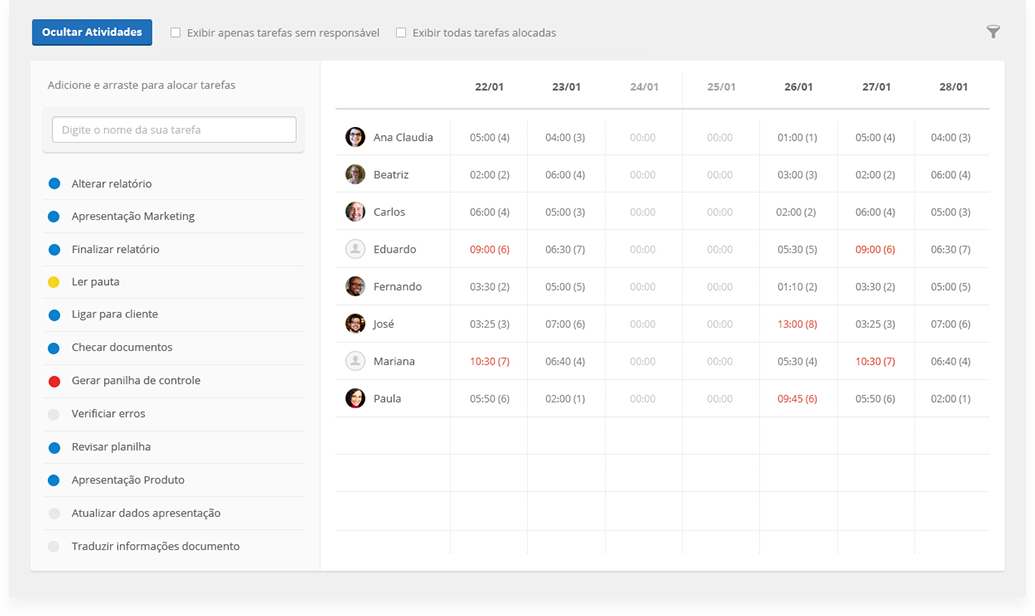
Task: Click Paula's avatar photo
Action: point(355,398)
